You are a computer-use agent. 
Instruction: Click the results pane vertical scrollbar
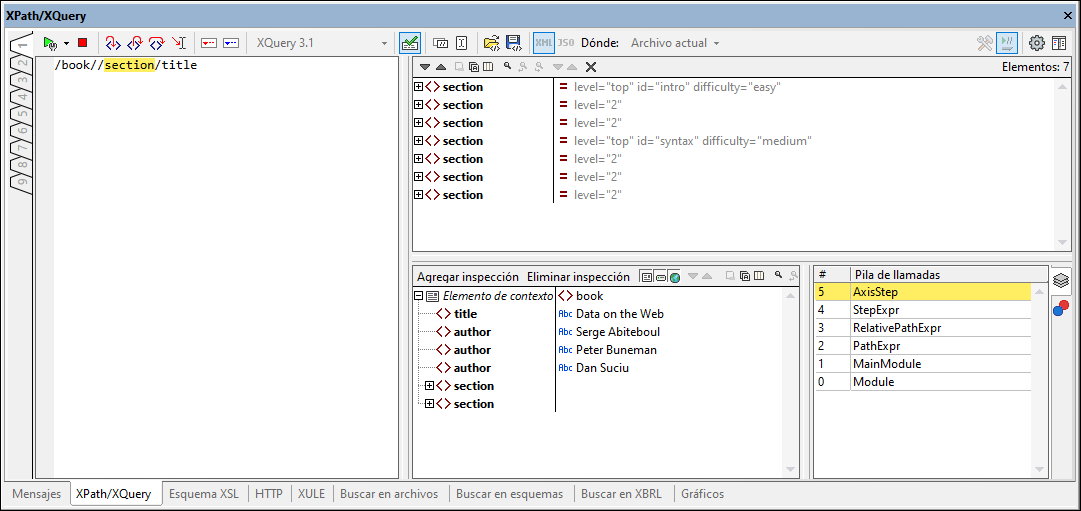tap(1064, 160)
